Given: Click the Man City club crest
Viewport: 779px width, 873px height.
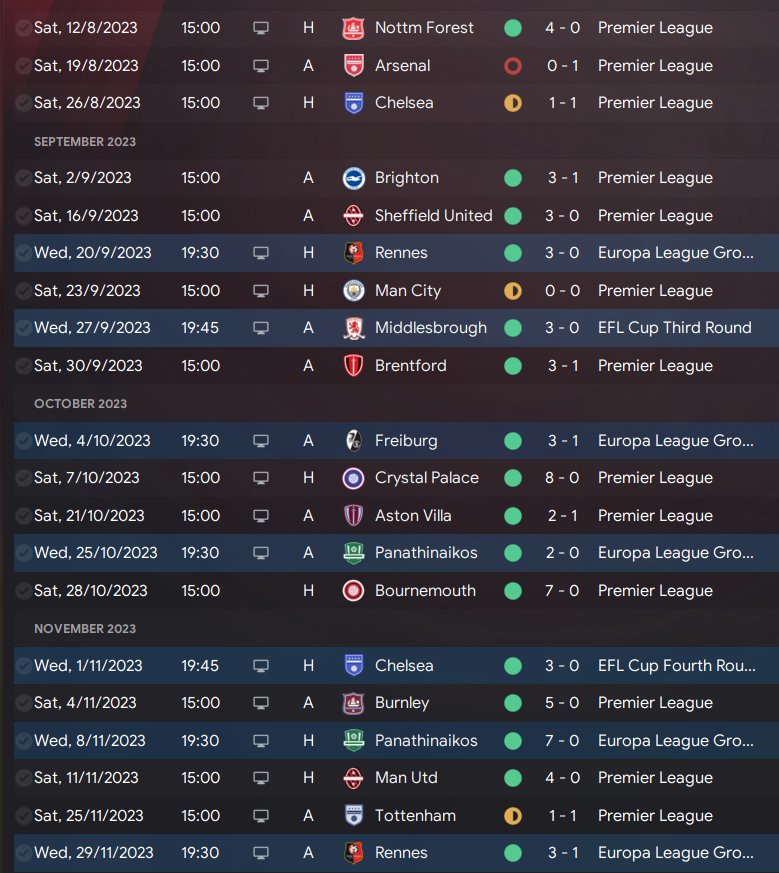Looking at the screenshot, I should (352, 291).
